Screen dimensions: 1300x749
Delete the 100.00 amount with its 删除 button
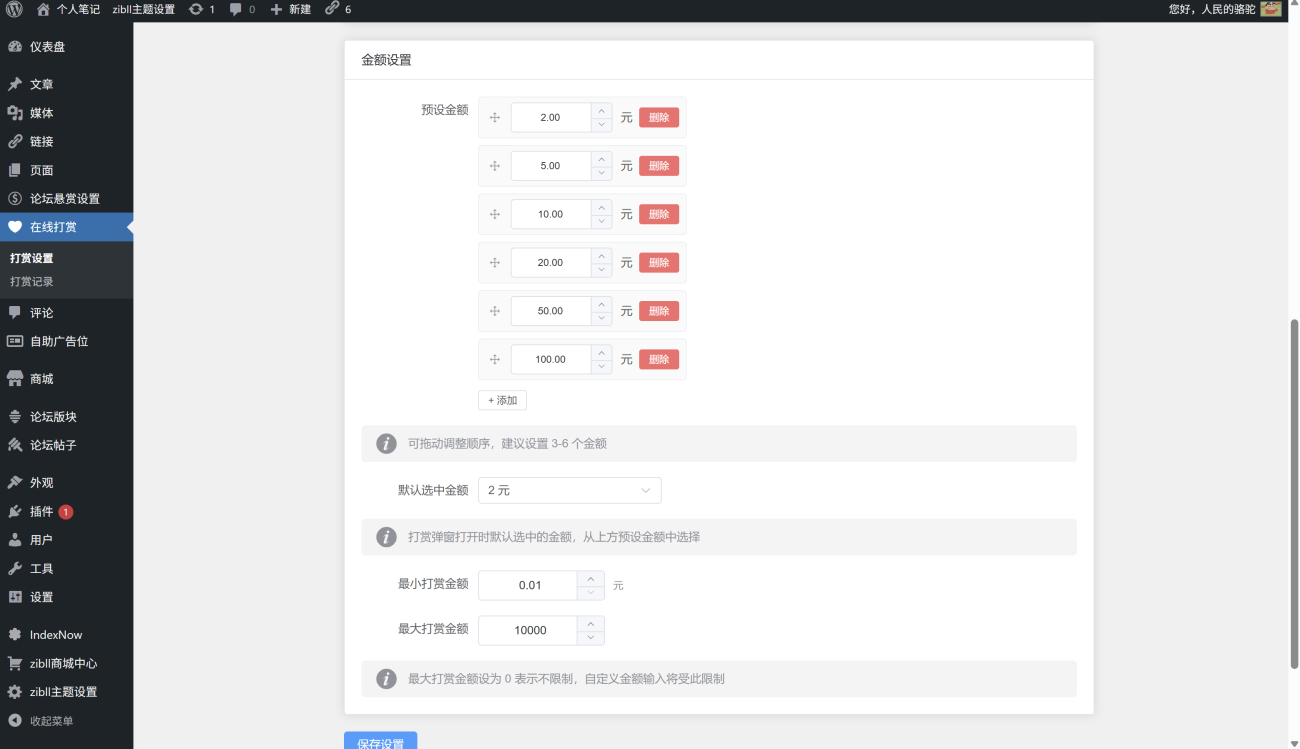pos(659,359)
